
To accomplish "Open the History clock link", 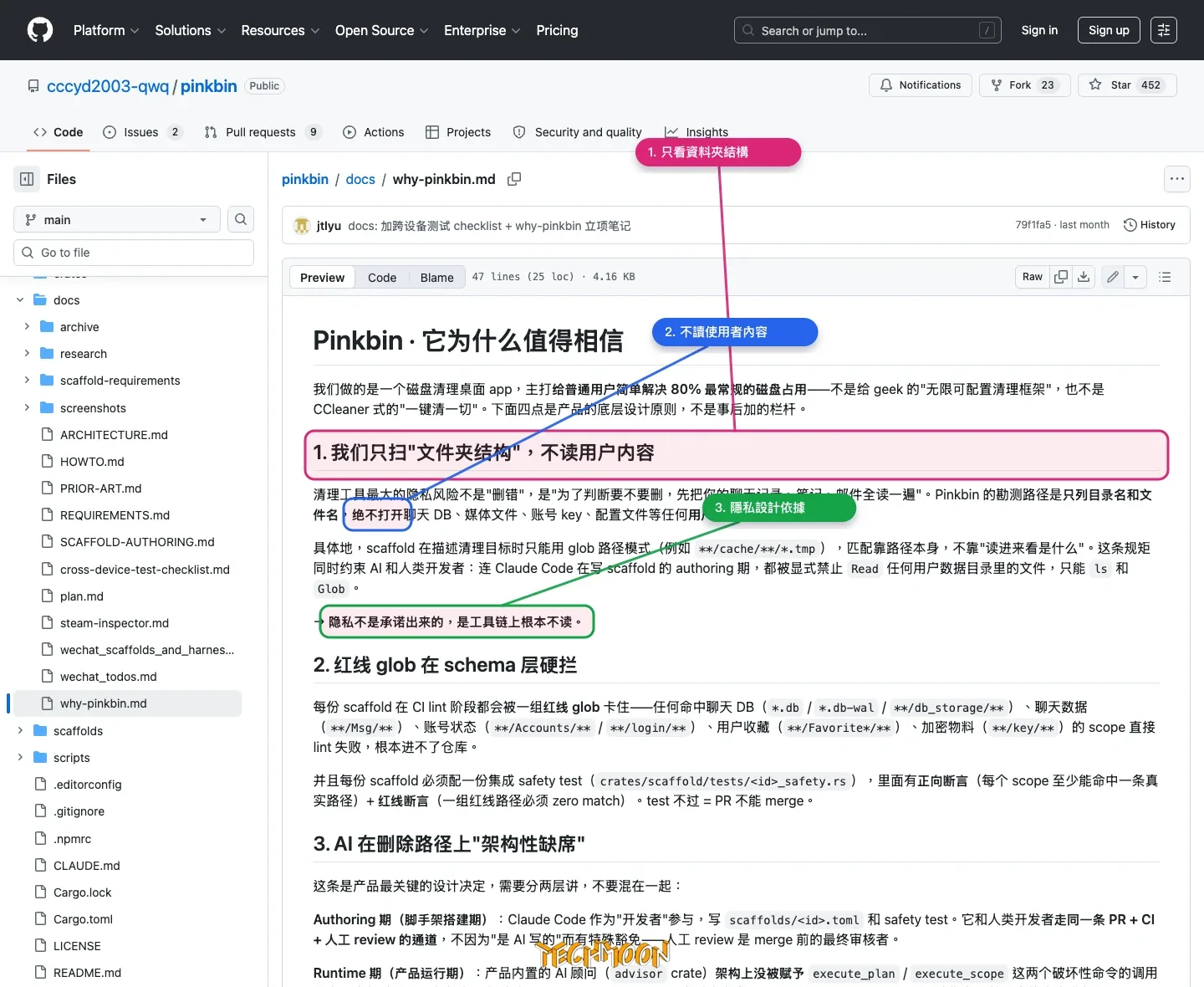I will tap(1150, 225).
